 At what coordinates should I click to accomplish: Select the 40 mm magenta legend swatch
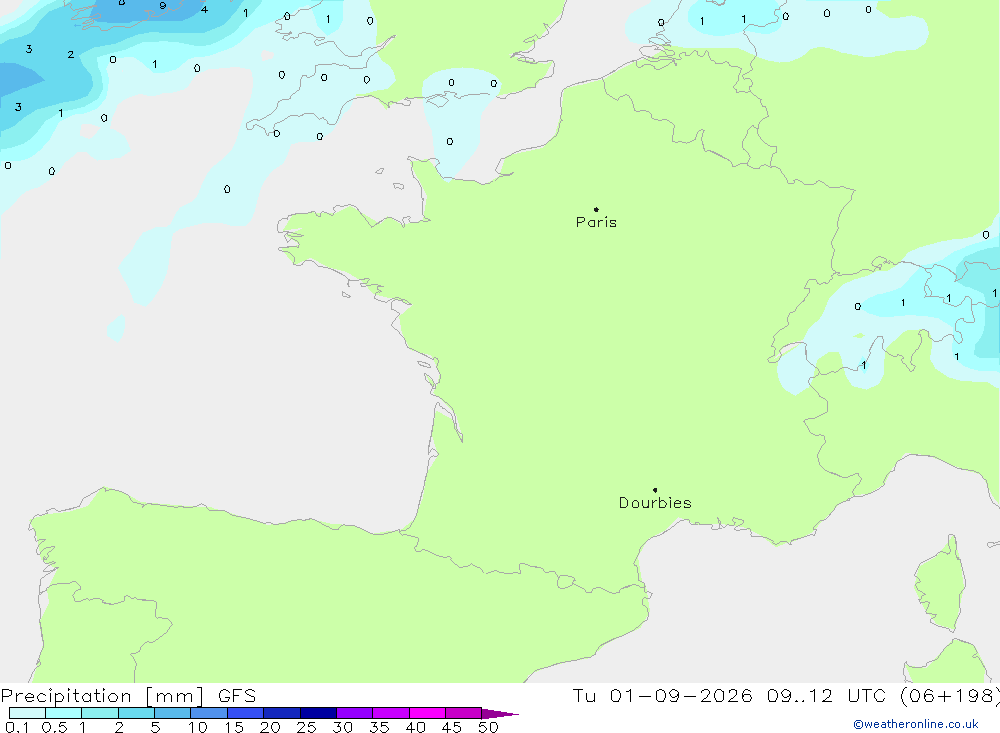pos(427,713)
